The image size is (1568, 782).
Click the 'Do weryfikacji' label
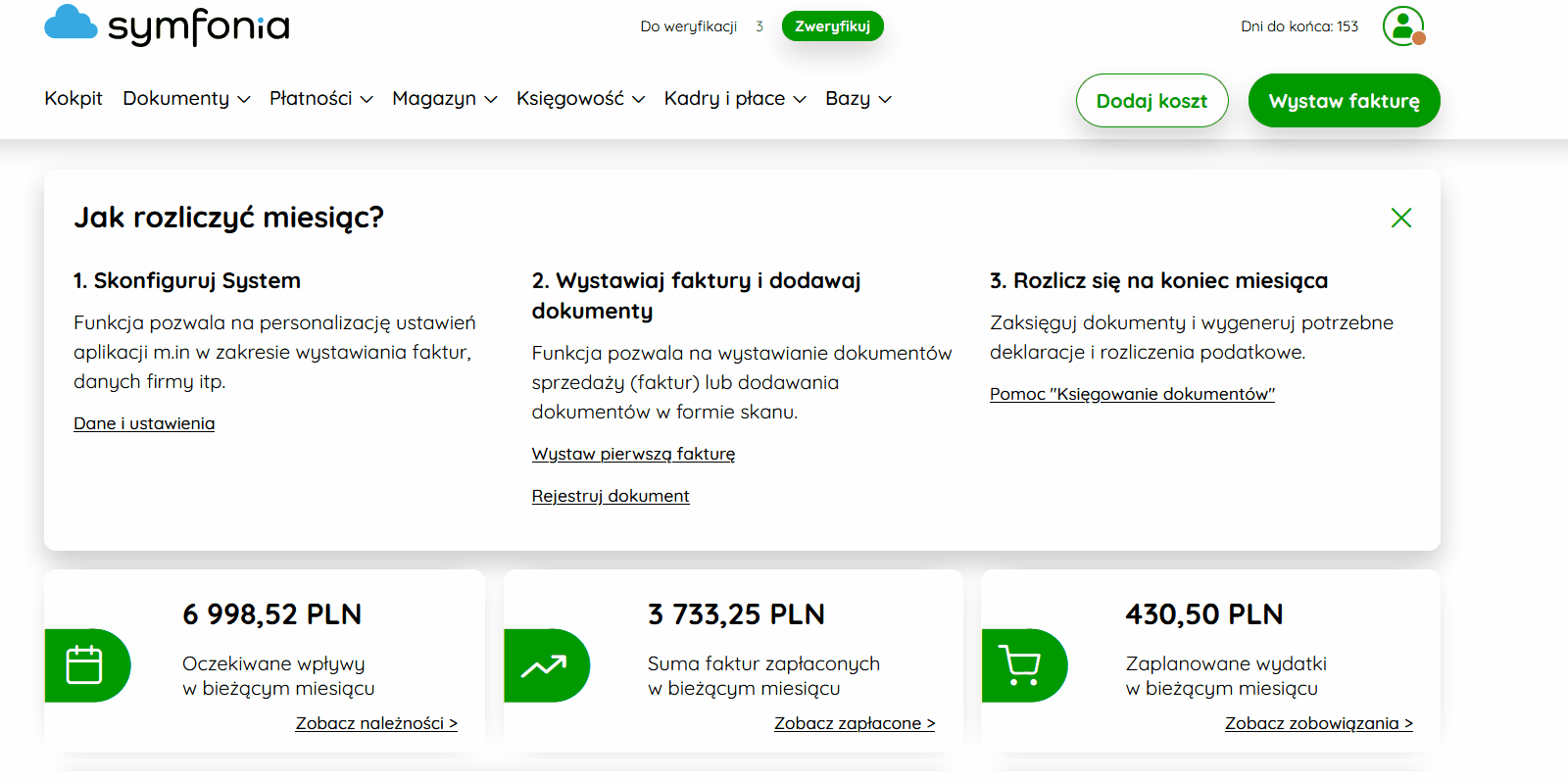689,26
